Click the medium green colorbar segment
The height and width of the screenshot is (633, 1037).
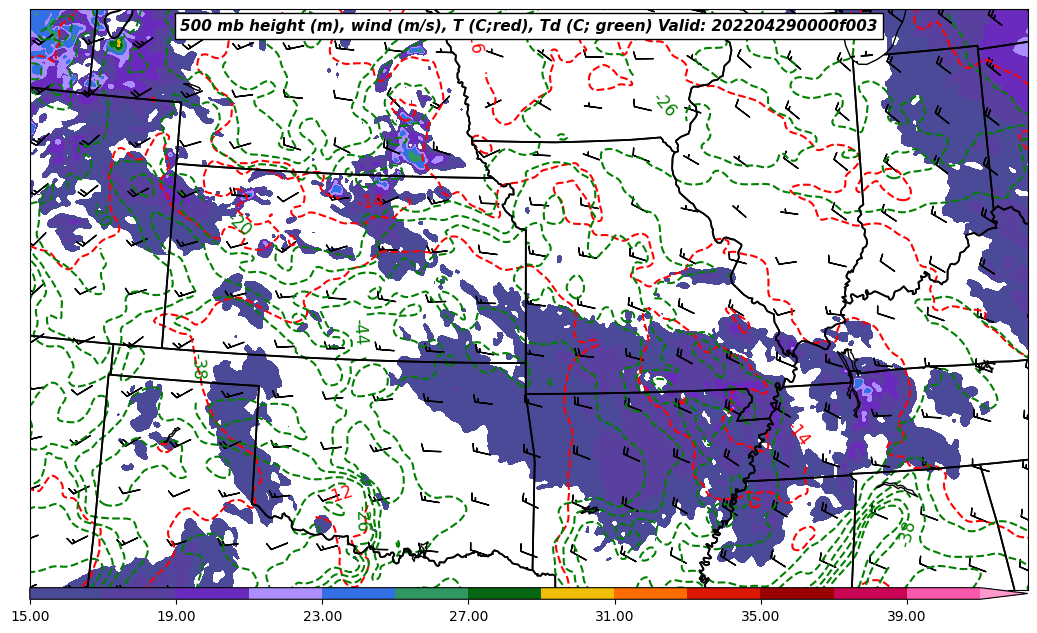tap(431, 593)
